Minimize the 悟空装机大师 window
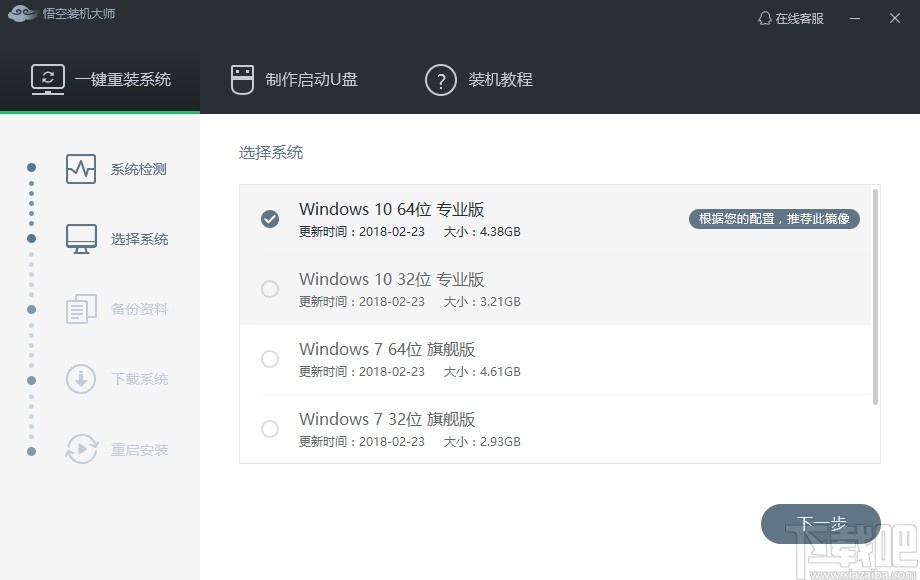Image resolution: width=920 pixels, height=580 pixels. pyautogui.click(x=855, y=18)
